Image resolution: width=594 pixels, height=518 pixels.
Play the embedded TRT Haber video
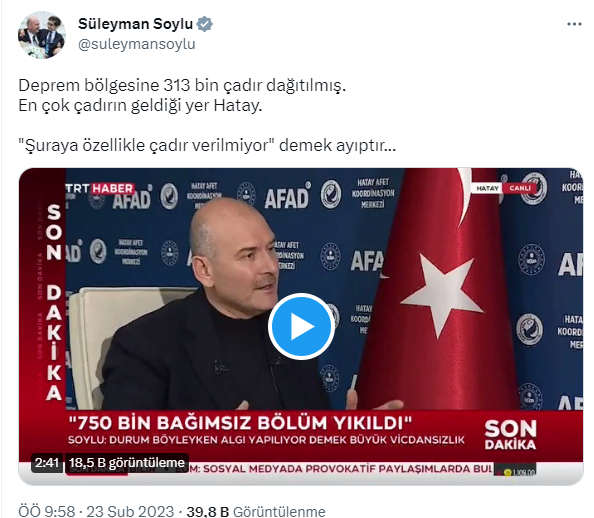point(301,326)
